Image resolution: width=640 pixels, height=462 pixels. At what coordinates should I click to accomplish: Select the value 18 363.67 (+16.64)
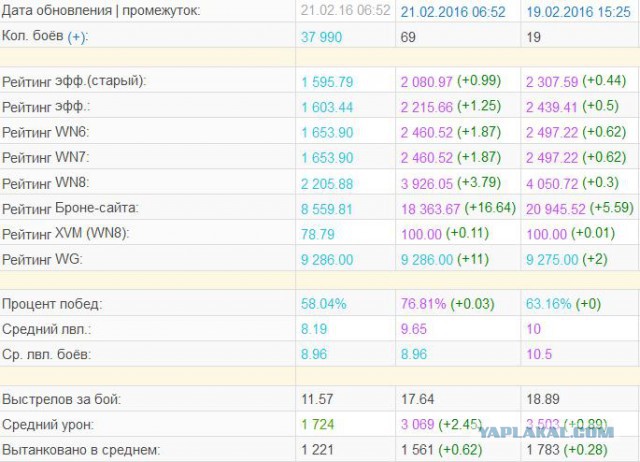pos(458,209)
